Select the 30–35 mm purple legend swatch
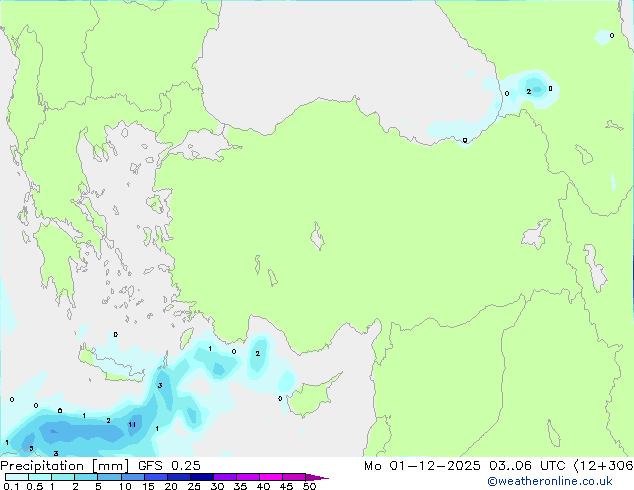 pos(224,477)
